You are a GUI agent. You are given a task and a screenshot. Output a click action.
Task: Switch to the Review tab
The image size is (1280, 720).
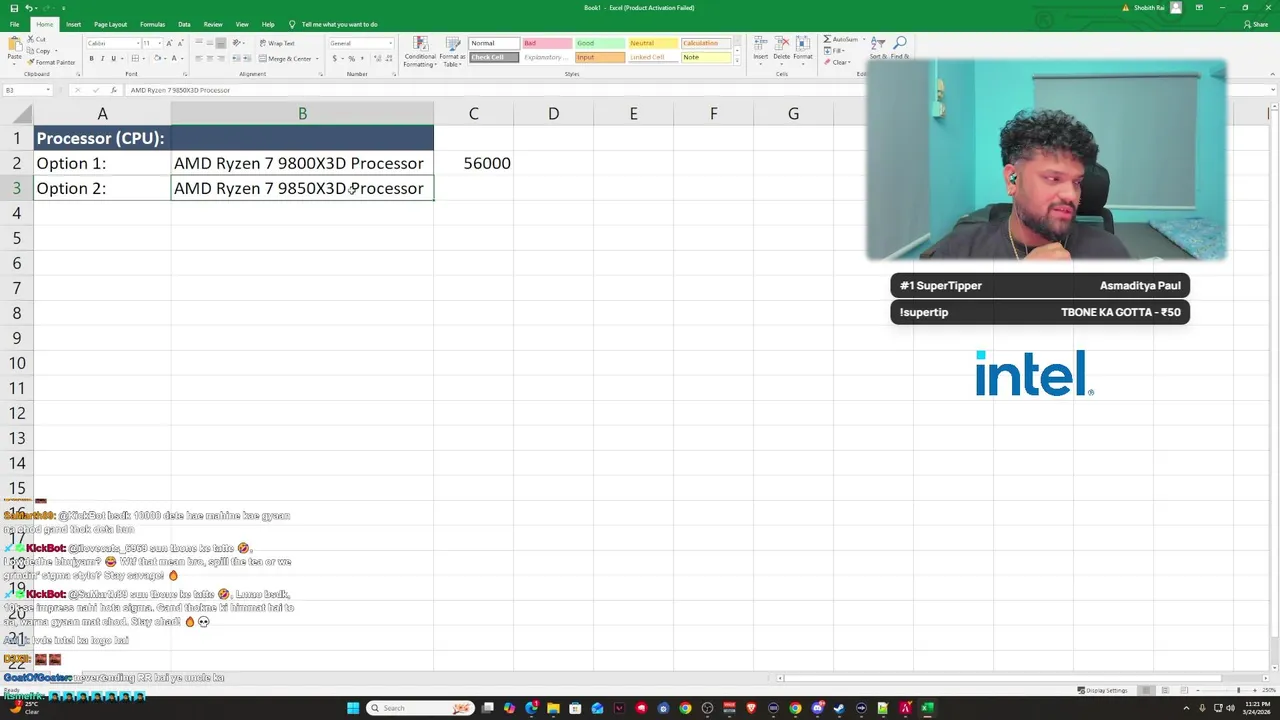(x=213, y=24)
